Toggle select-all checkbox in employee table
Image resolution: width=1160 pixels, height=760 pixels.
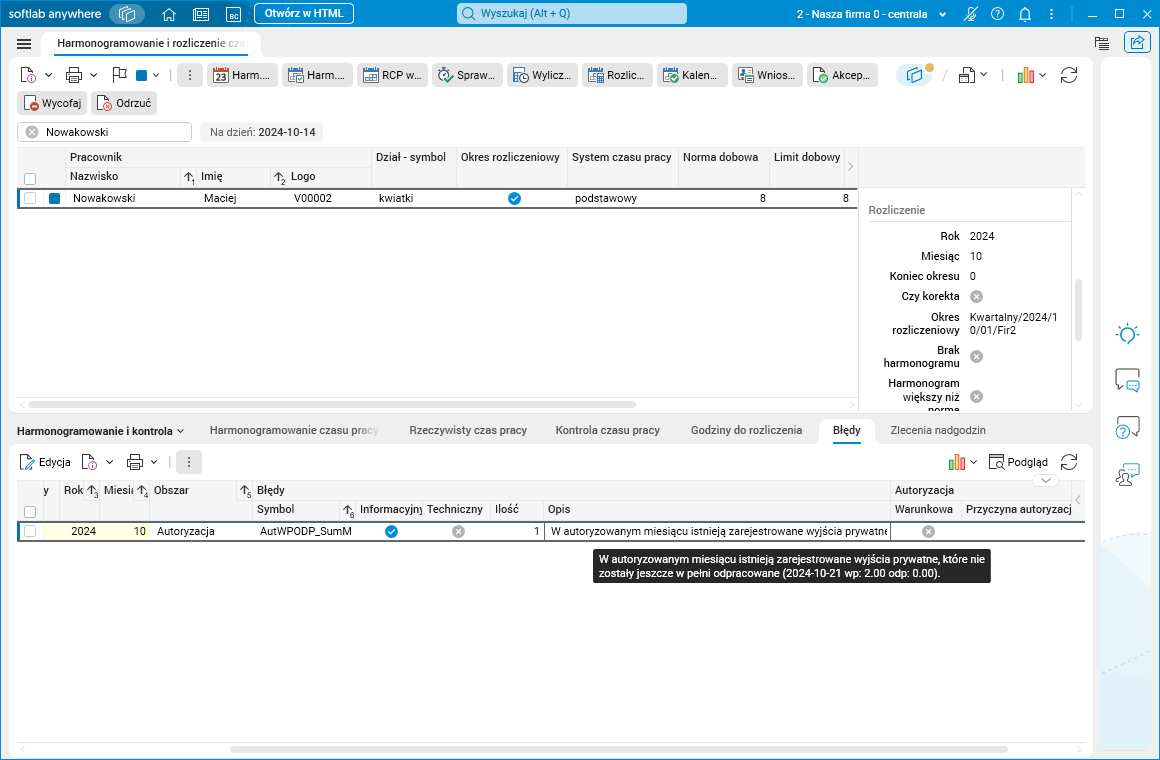(30, 178)
